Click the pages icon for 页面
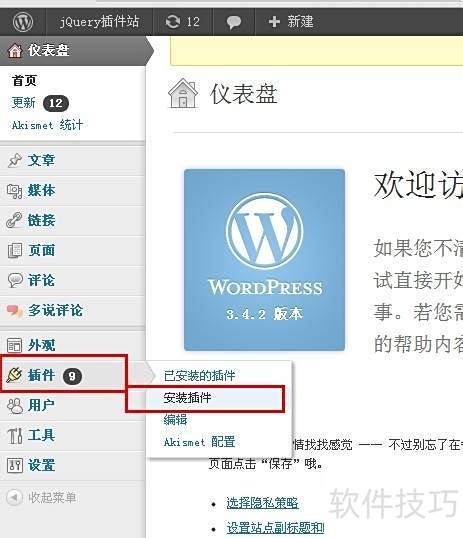Screen dimensions: 463x538 15,250
